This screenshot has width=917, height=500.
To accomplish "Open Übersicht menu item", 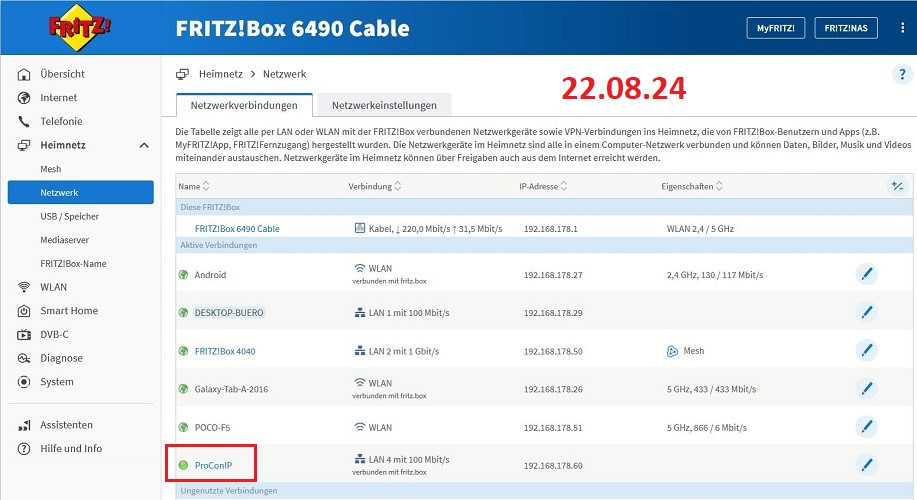I will pos(63,74).
